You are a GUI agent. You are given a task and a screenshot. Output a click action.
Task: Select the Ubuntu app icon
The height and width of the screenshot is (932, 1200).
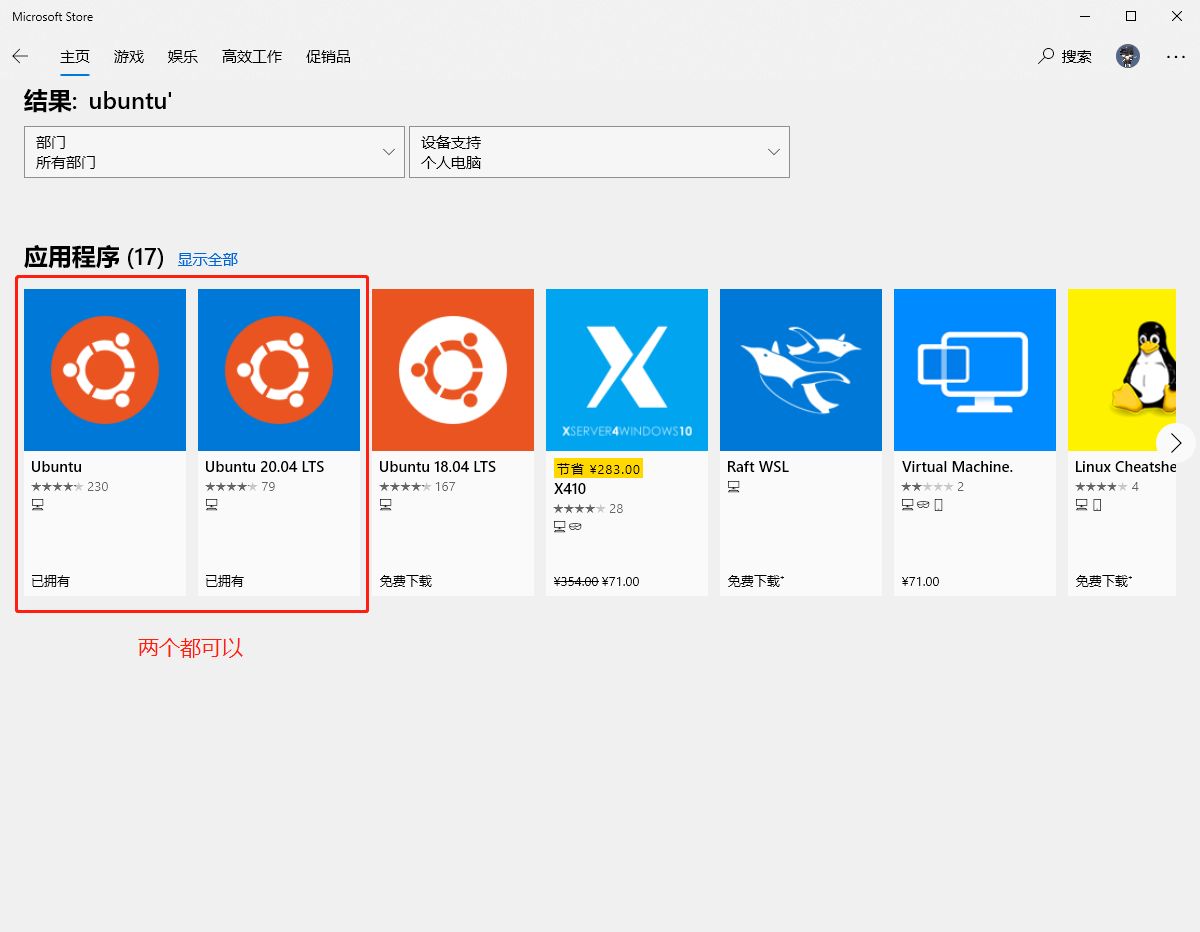[x=104, y=369]
